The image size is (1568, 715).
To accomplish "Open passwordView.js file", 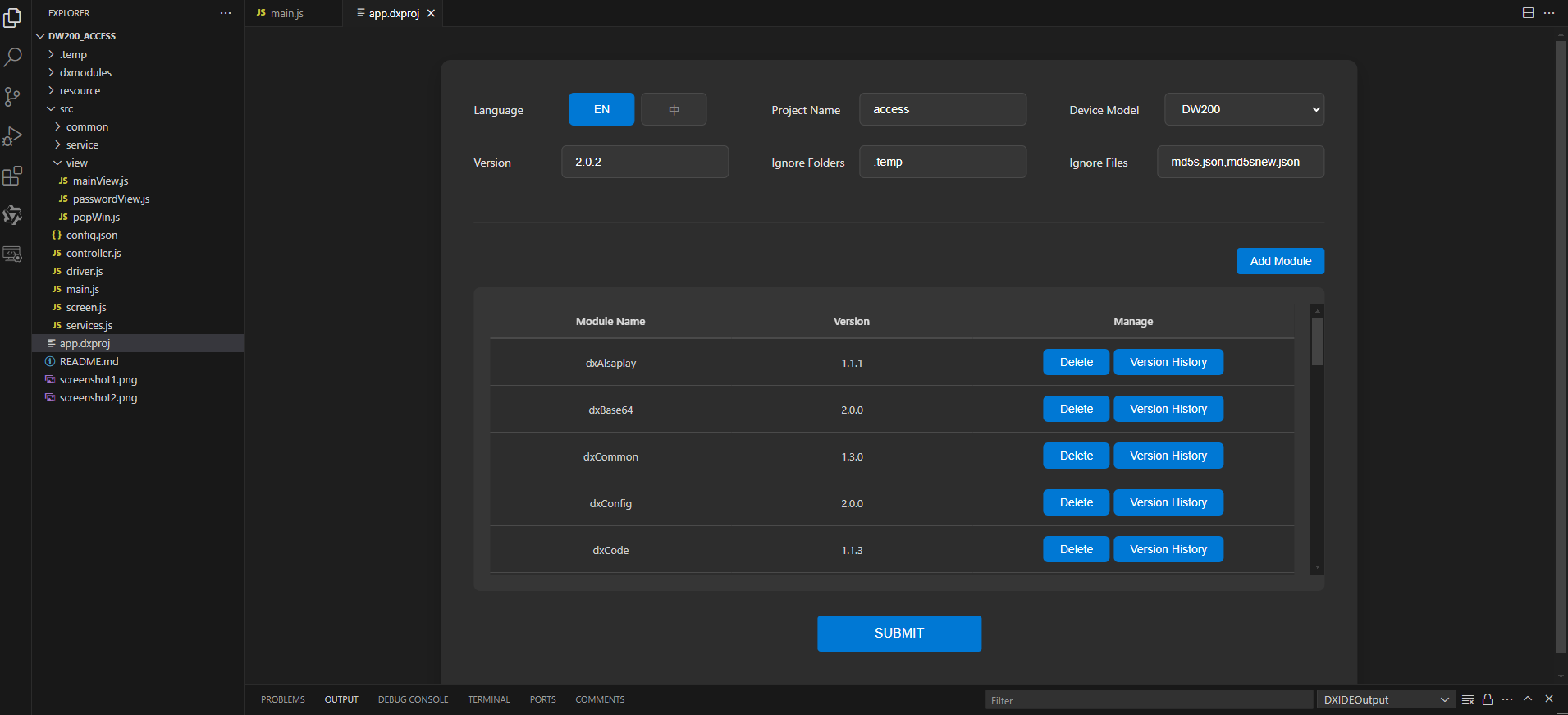I will [x=138, y=199].
